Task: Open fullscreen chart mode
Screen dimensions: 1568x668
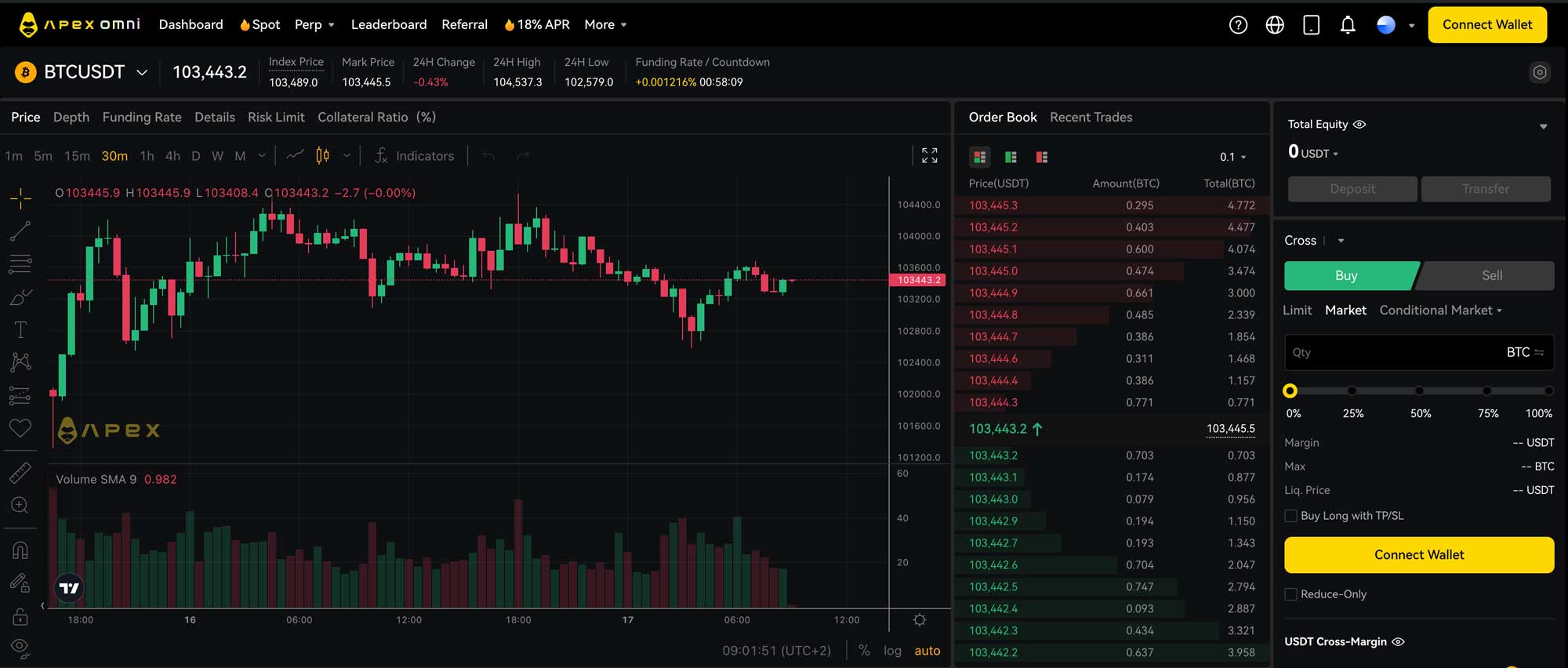Action: pyautogui.click(x=929, y=155)
